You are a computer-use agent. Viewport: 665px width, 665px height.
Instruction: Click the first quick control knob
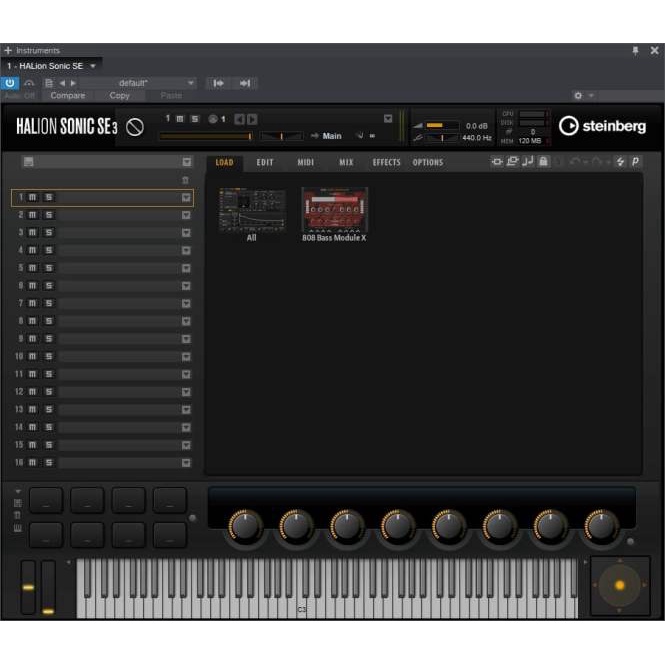[245, 526]
